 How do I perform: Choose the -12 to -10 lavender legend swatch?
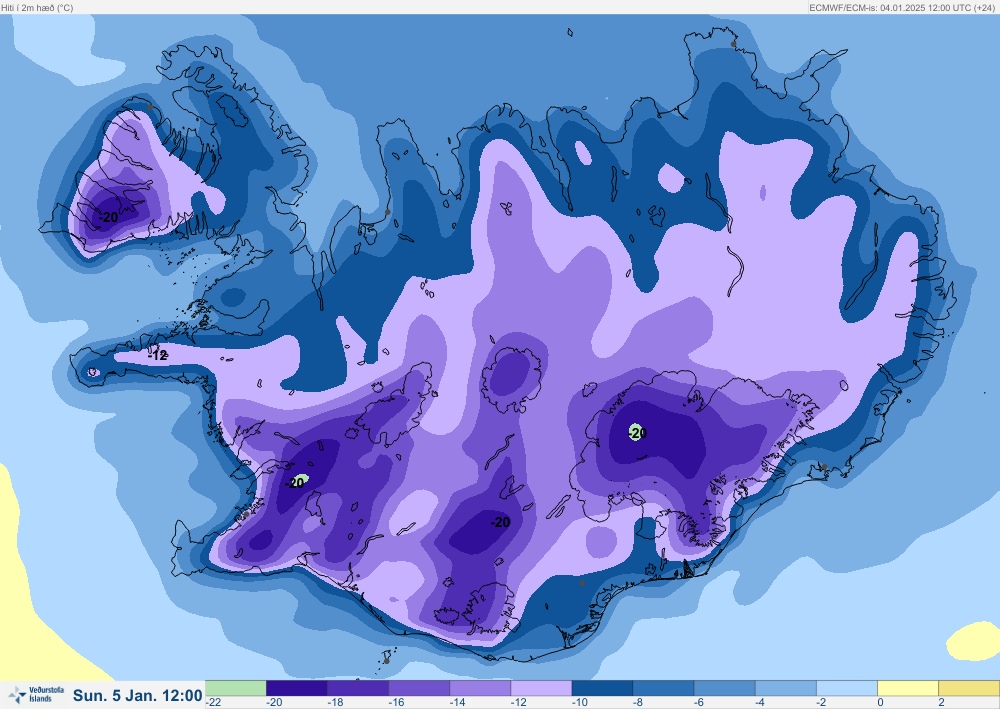(x=541, y=688)
